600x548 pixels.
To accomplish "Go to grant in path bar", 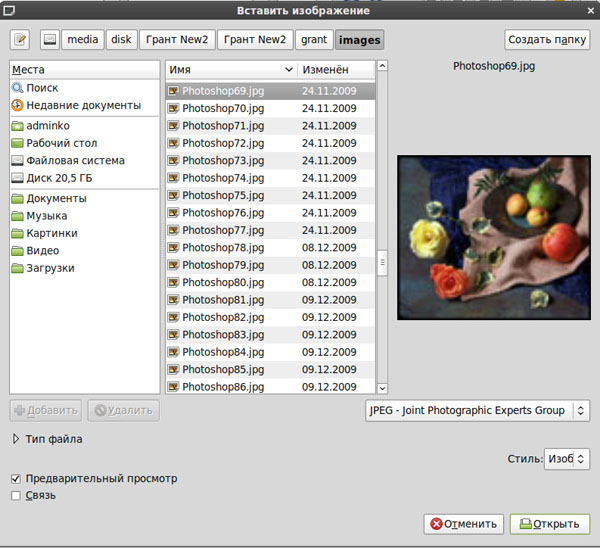I will (x=314, y=39).
